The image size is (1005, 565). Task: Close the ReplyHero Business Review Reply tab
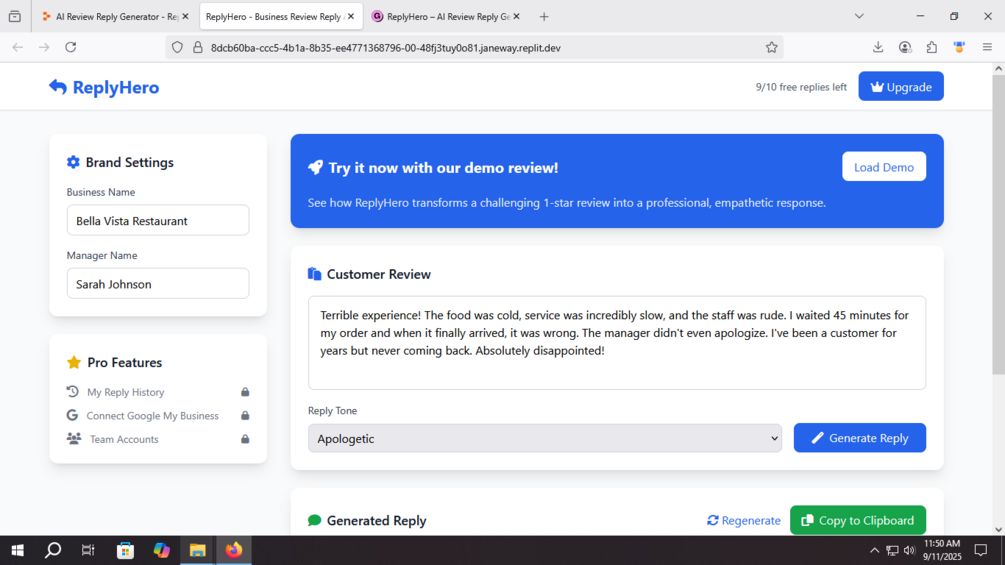click(351, 17)
